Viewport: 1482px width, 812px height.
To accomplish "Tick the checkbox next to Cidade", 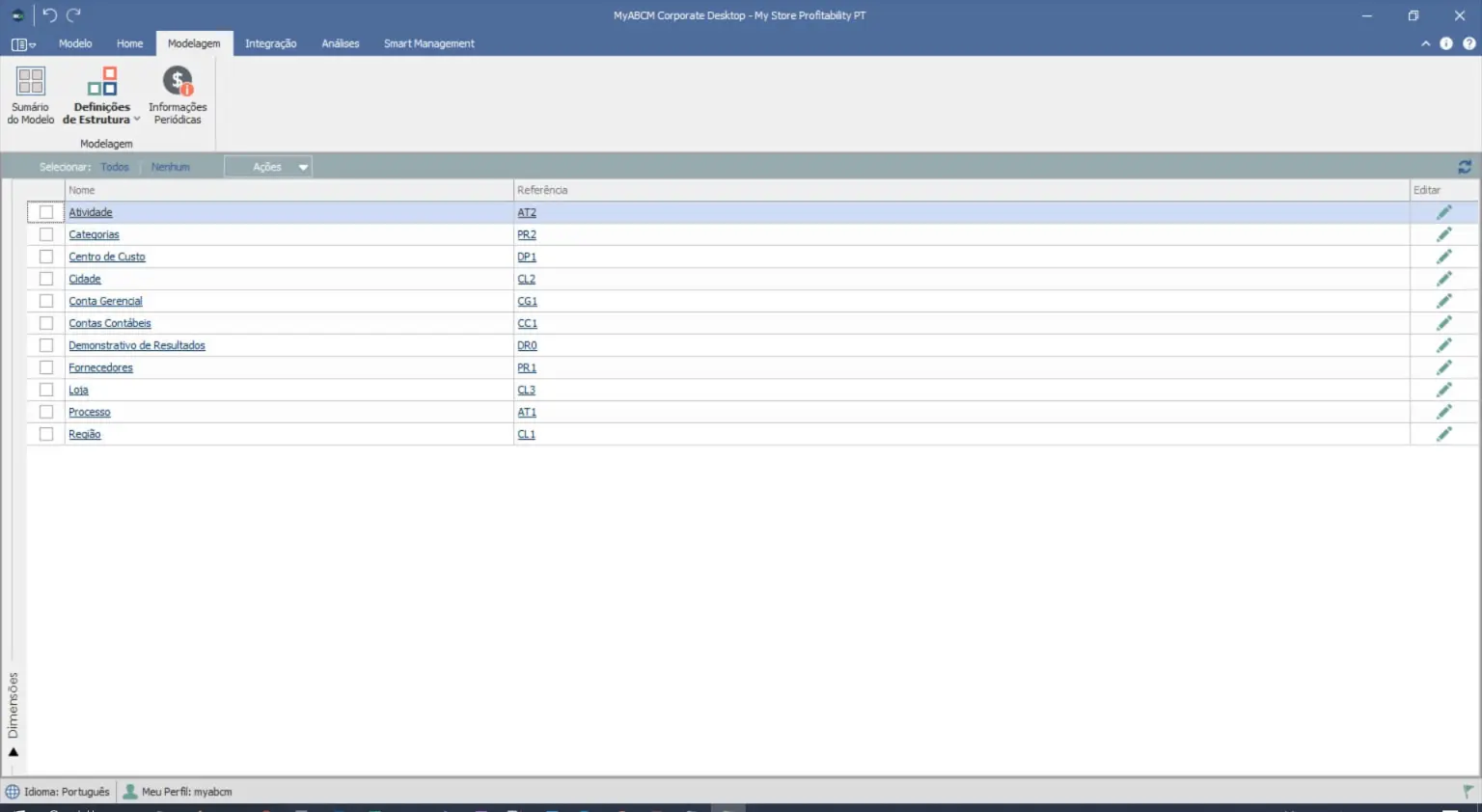I will click(x=46, y=279).
